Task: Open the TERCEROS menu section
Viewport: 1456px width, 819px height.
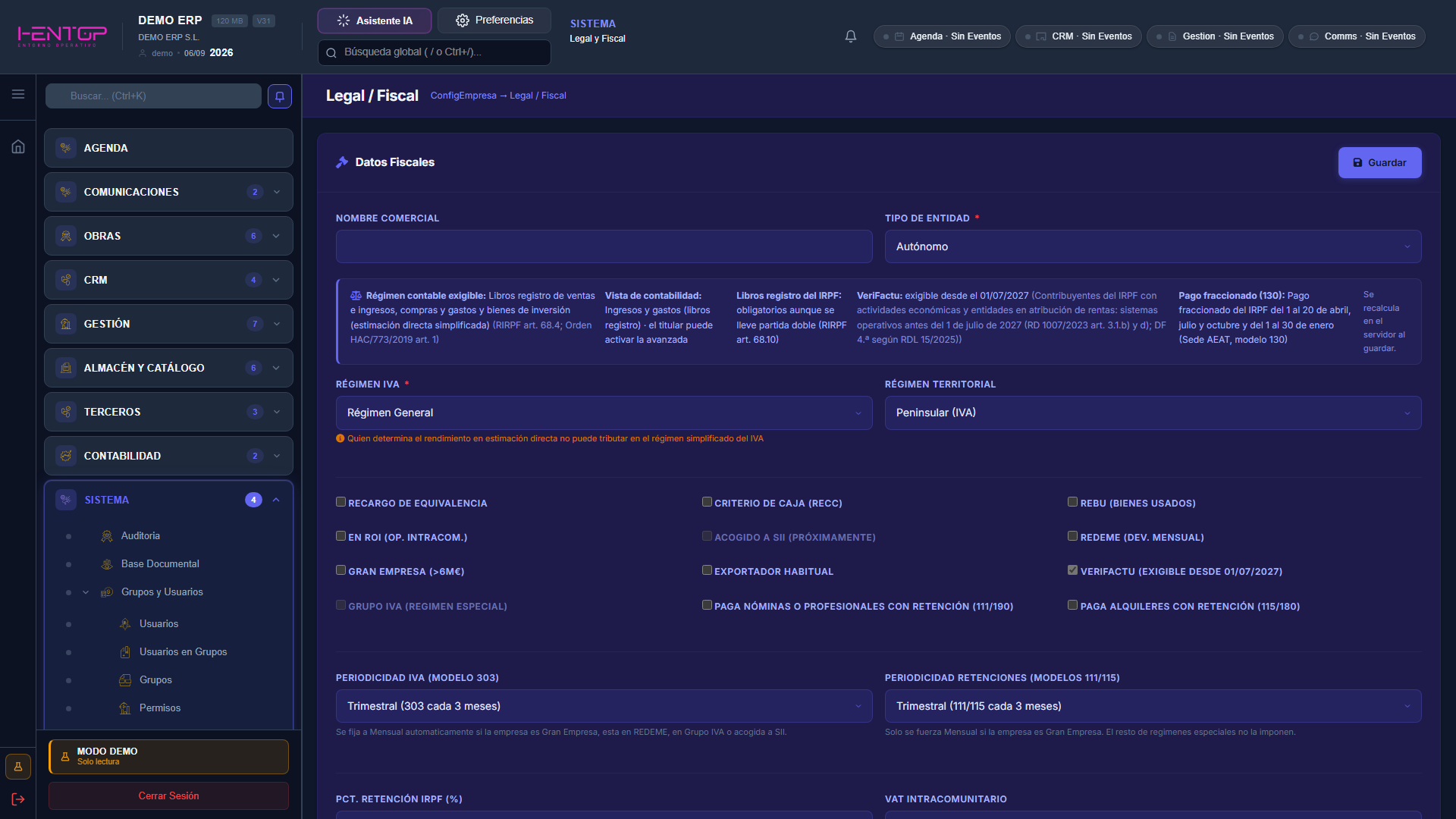Action: (x=168, y=412)
